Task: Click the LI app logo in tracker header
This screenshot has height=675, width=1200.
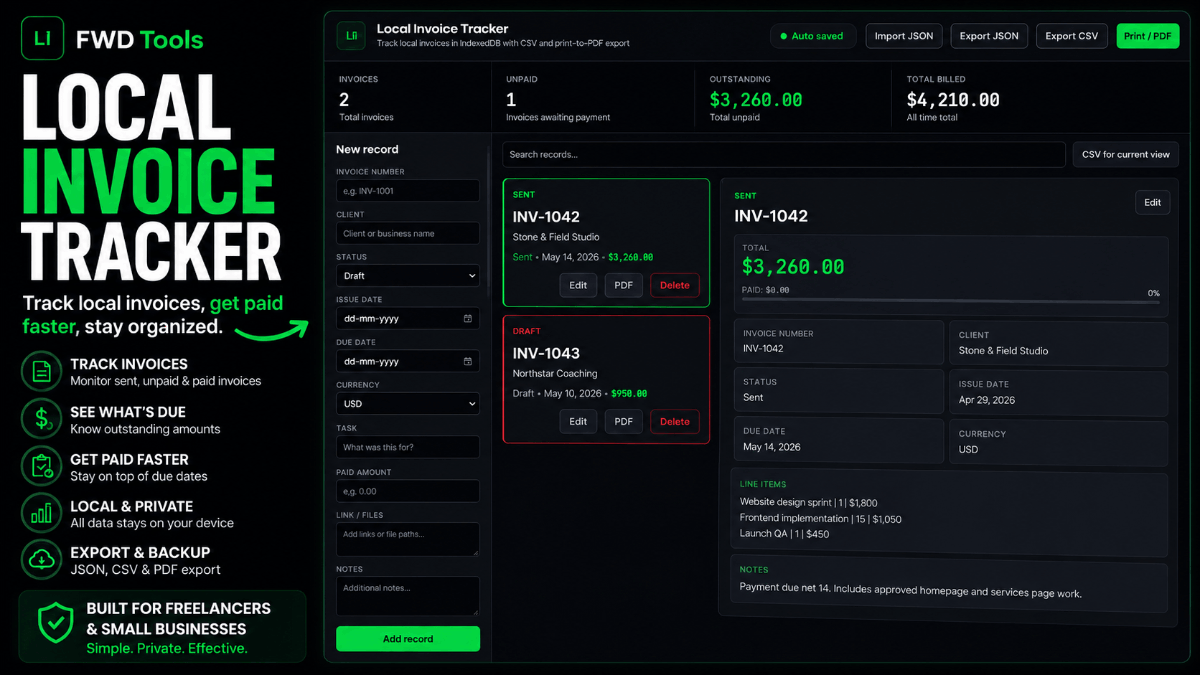Action: coord(351,35)
